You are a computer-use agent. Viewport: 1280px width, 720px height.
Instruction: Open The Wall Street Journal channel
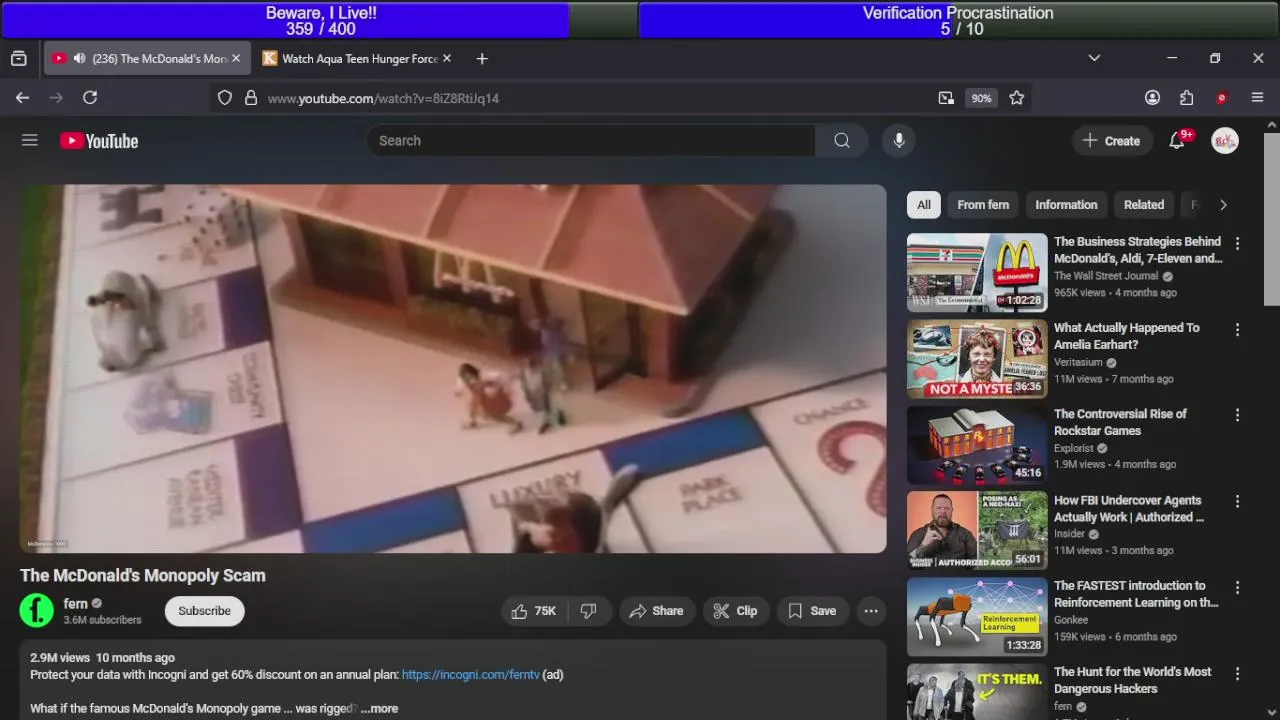pyautogui.click(x=1106, y=276)
